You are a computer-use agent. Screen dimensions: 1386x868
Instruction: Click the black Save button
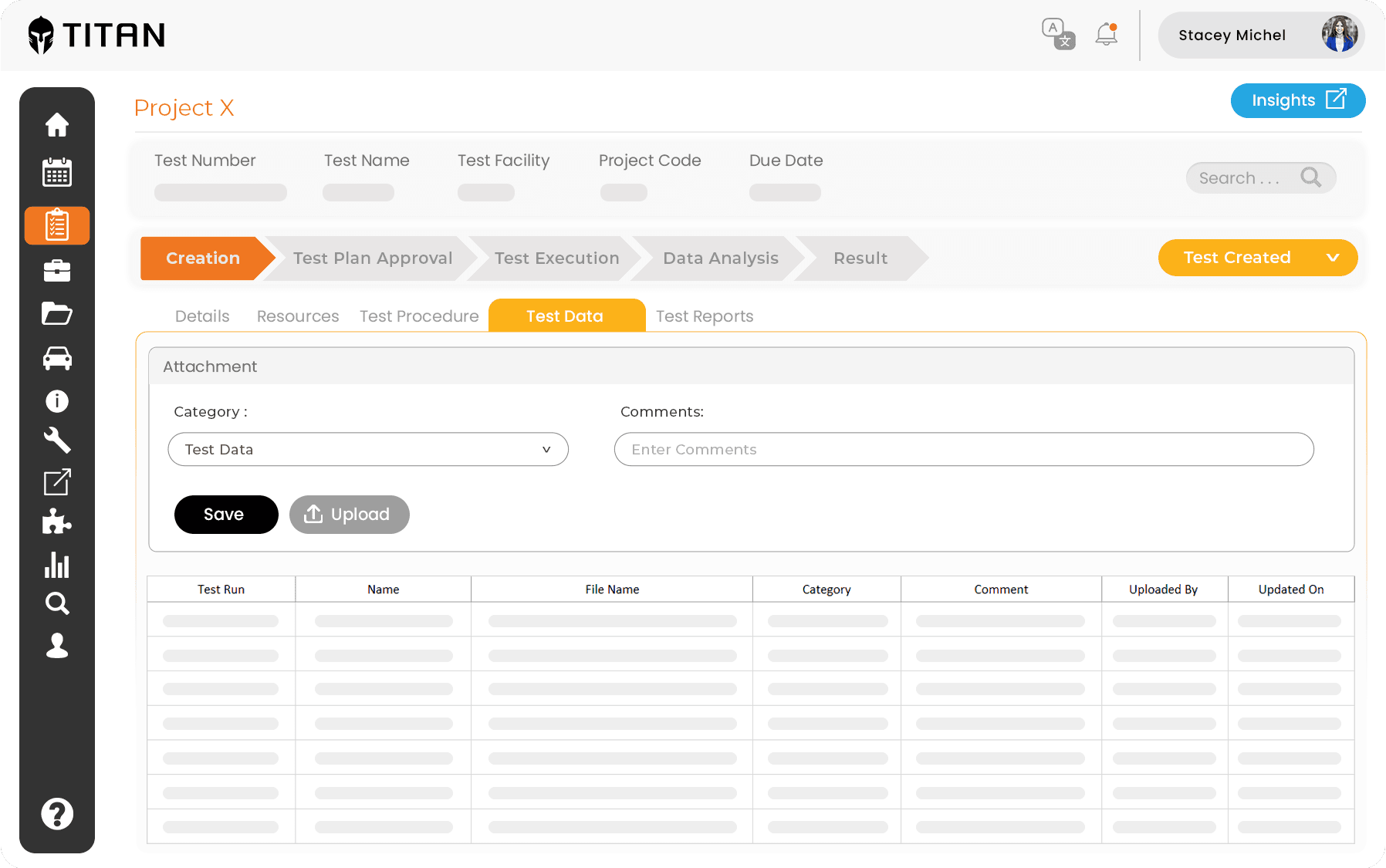[x=226, y=515]
